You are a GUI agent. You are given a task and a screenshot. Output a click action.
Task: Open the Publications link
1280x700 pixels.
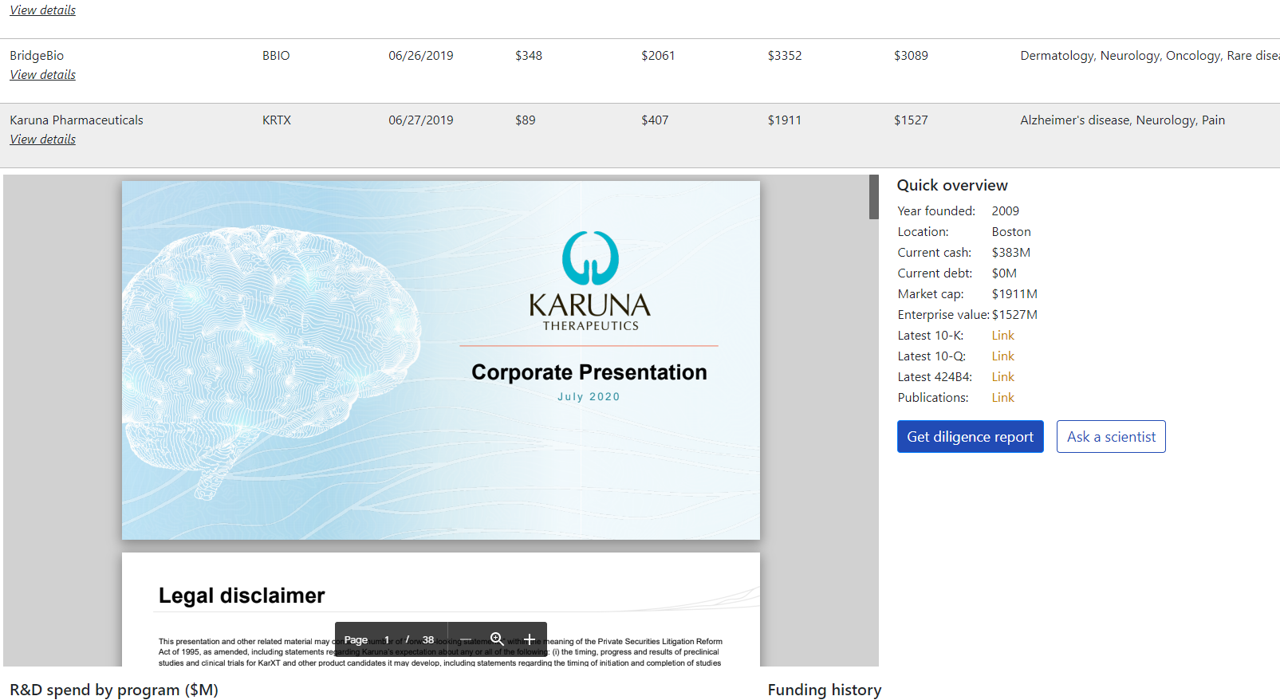1003,398
